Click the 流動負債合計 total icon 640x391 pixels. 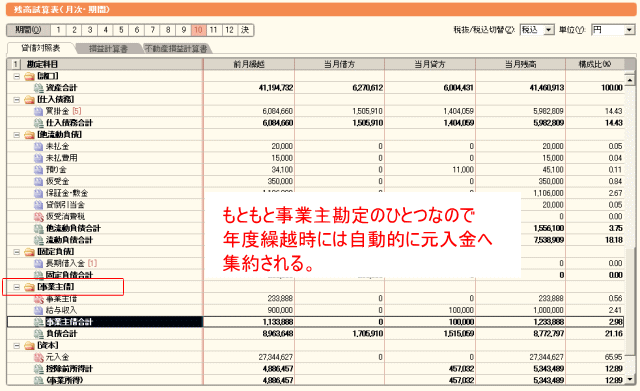point(39,240)
